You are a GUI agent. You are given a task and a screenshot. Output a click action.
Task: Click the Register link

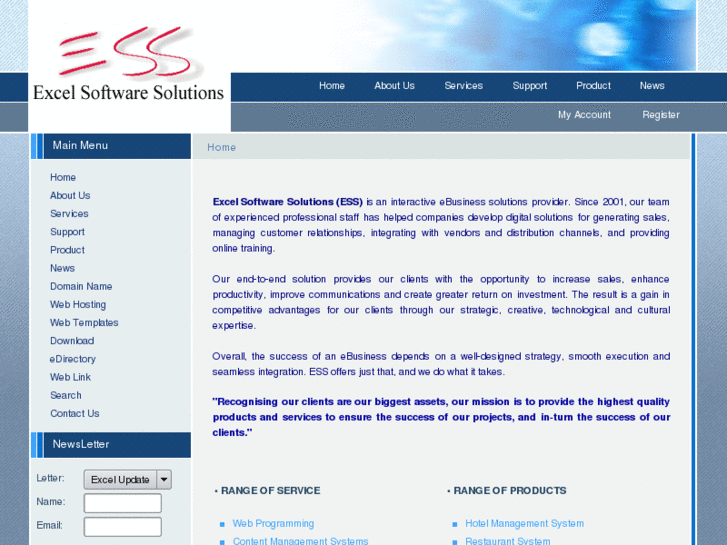click(x=661, y=115)
